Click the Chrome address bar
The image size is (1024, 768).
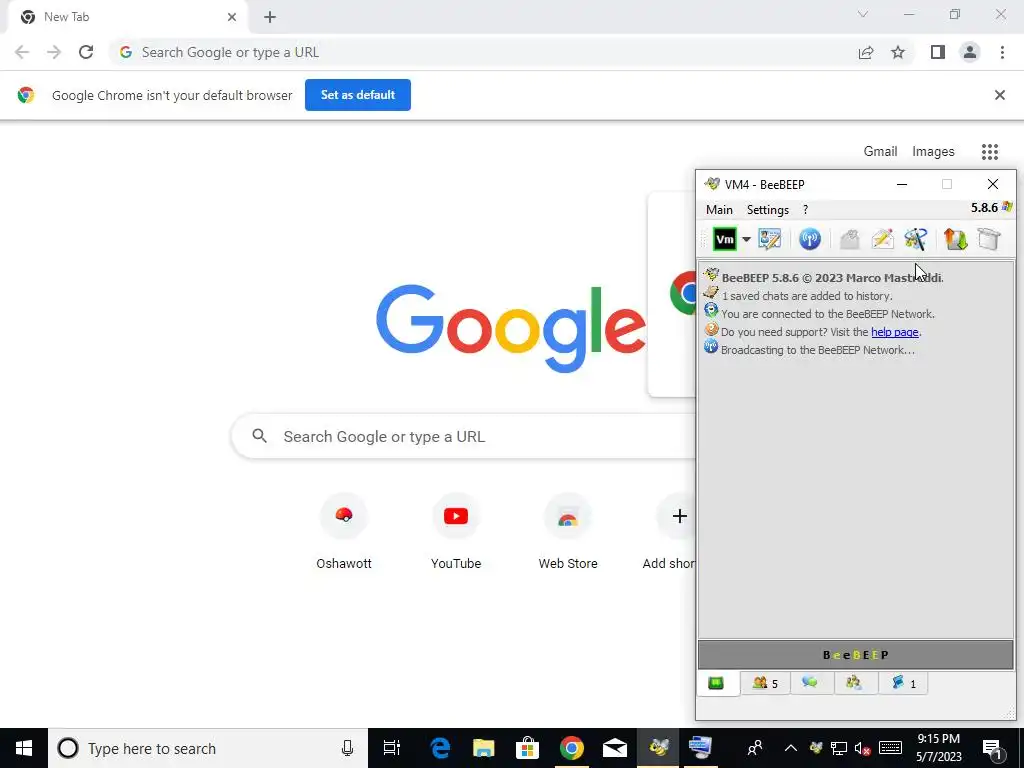point(483,52)
